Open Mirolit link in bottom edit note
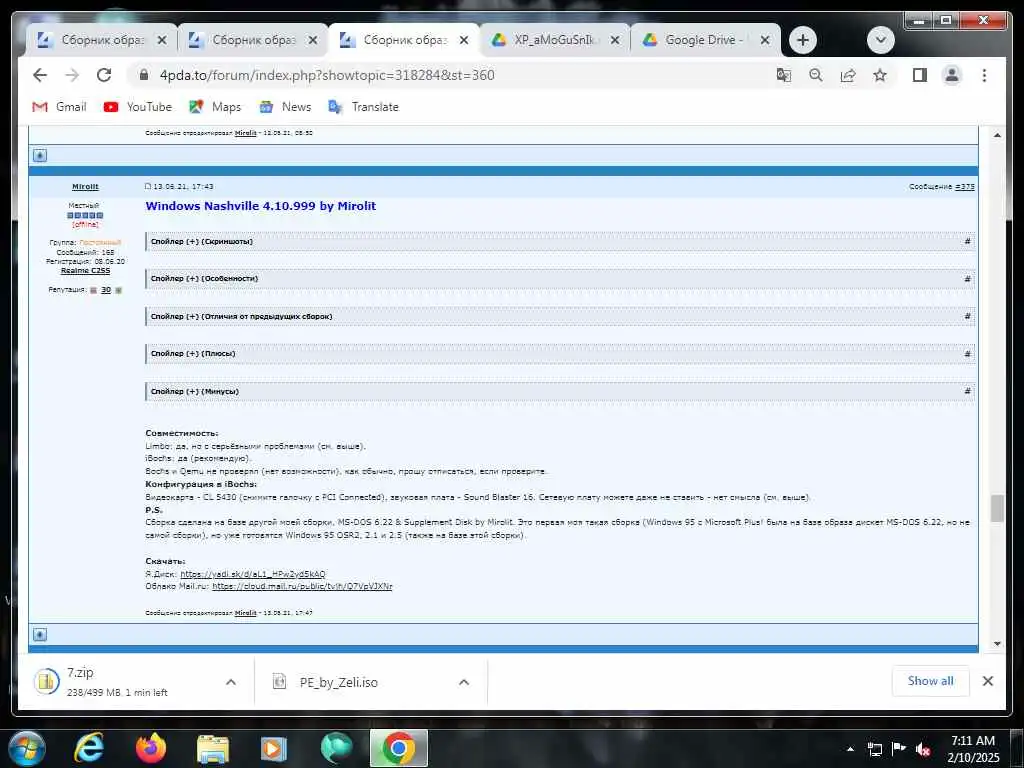 pos(246,613)
